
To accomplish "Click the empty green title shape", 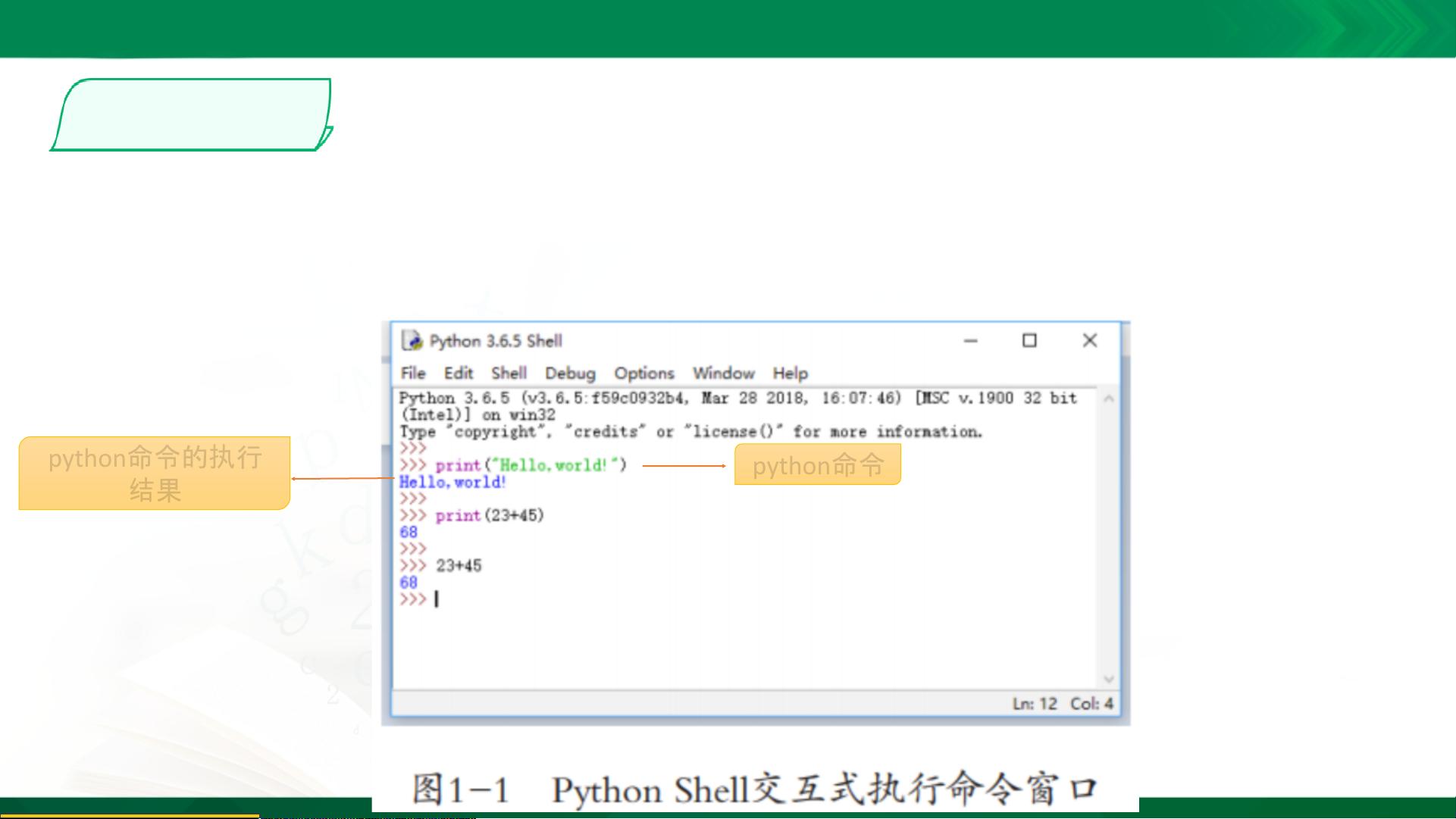I will 193,114.
